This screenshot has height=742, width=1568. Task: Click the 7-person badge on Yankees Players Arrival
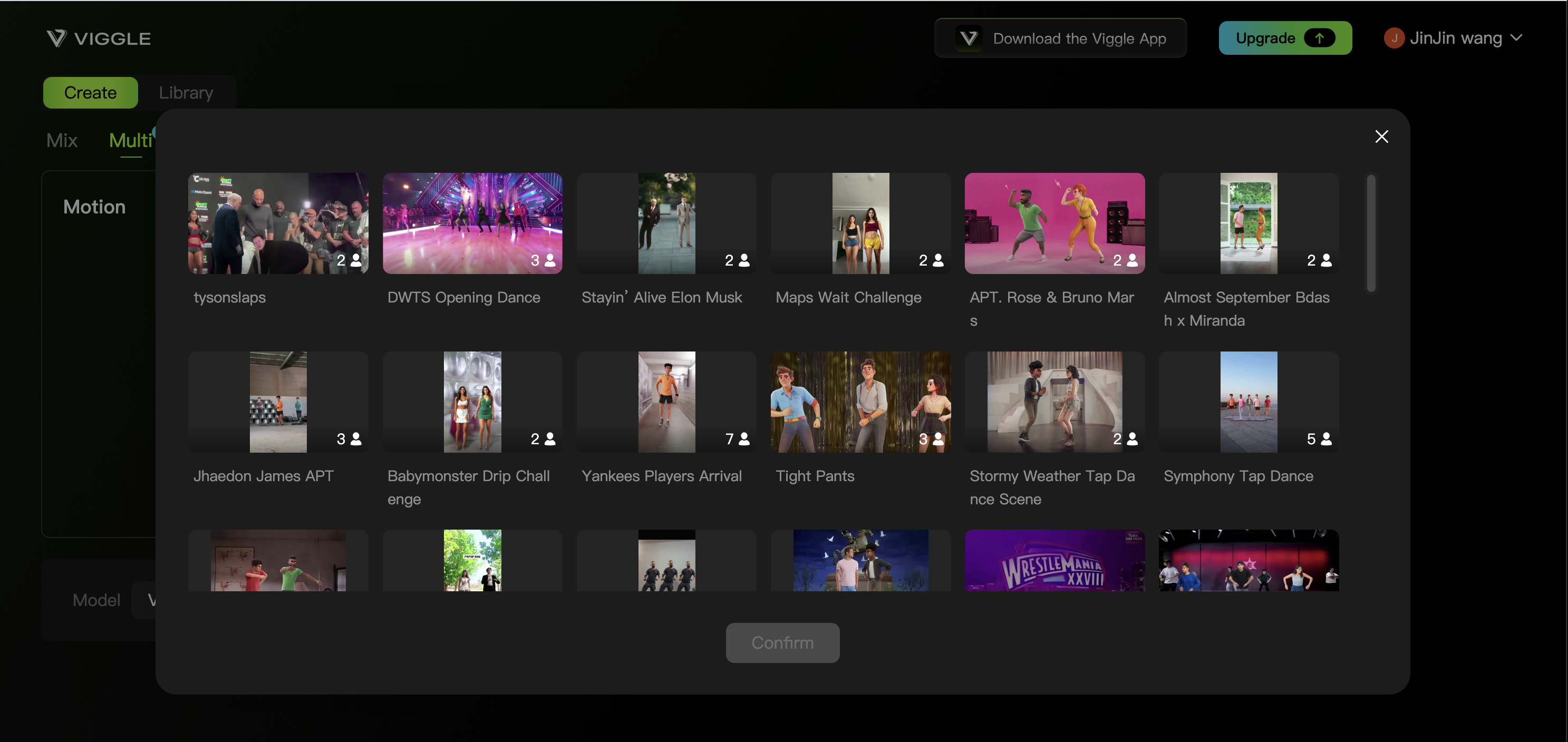(x=737, y=439)
